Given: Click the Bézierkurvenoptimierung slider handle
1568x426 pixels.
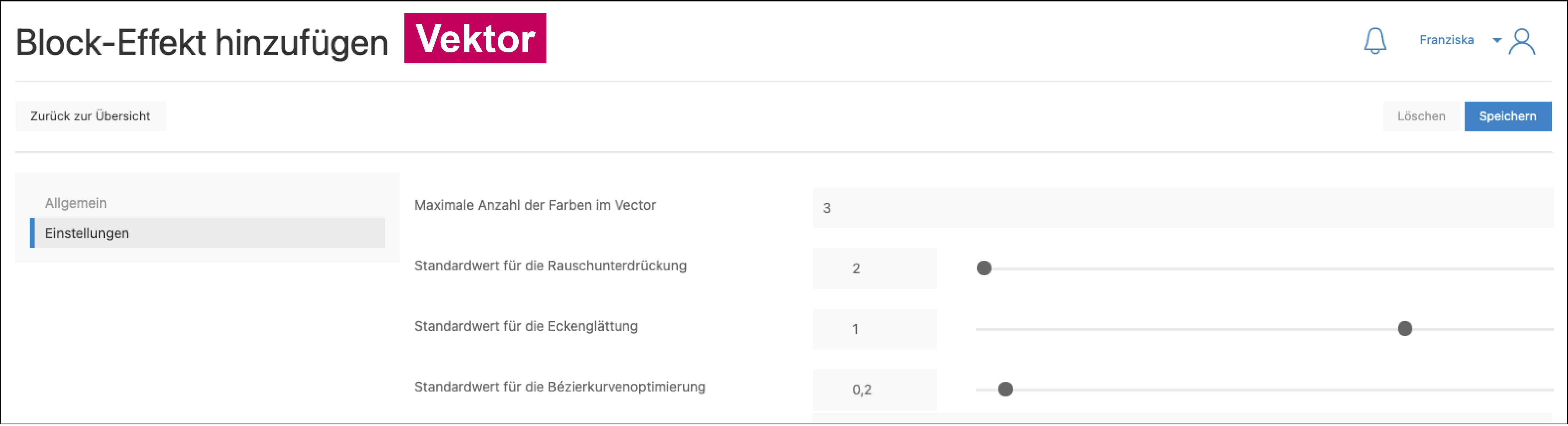Looking at the screenshot, I should pos(1006,390).
